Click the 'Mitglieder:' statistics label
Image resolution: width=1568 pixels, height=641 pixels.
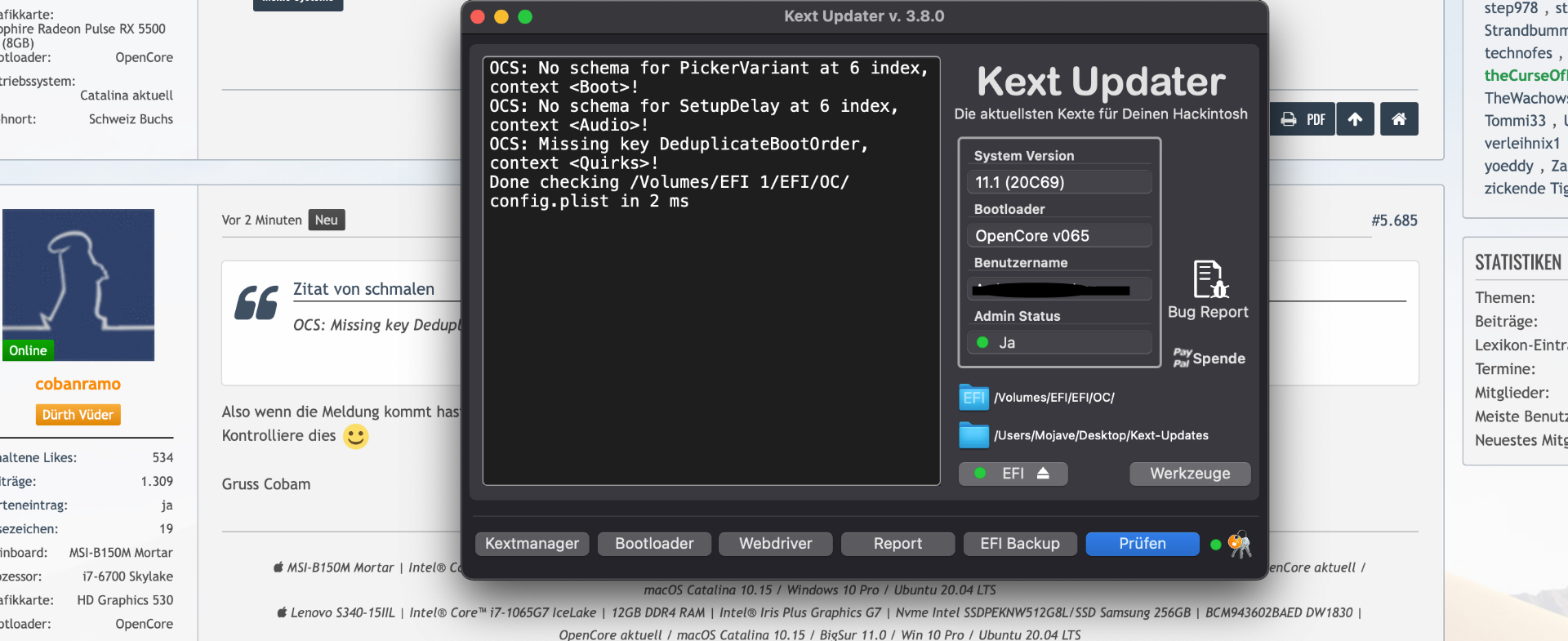1512,393
